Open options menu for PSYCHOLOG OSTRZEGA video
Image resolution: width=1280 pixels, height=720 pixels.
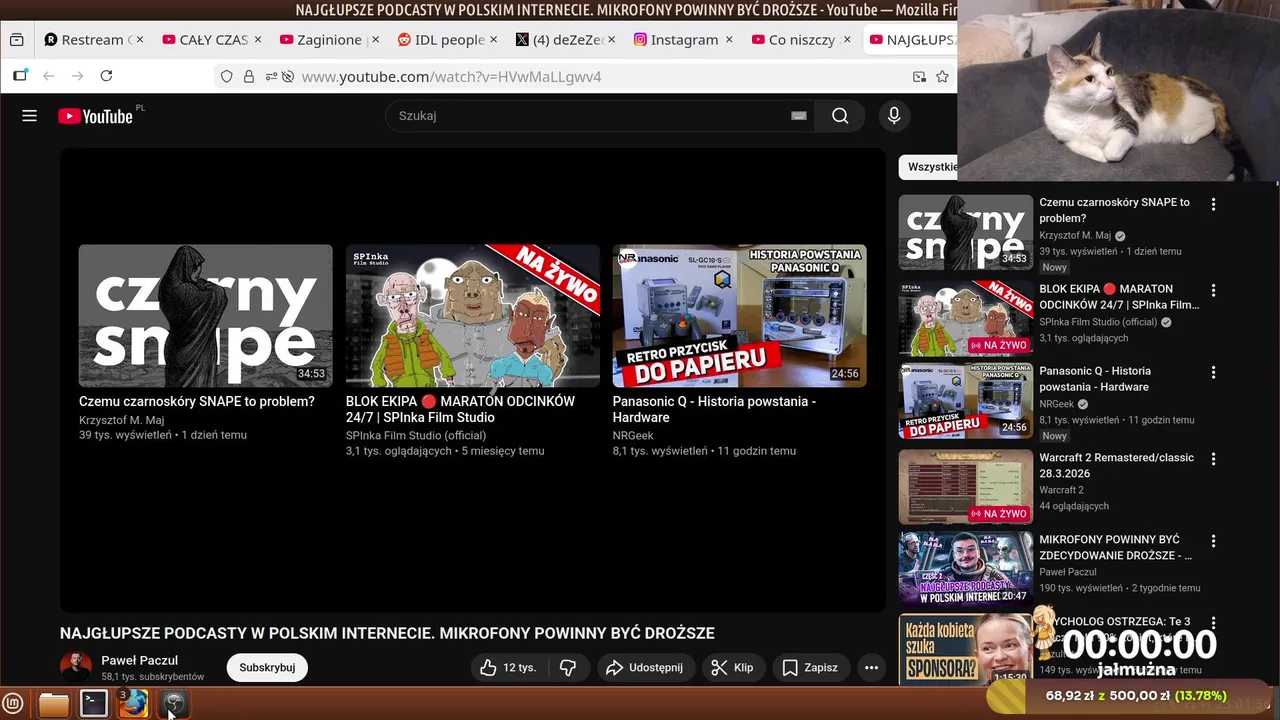[1213, 623]
